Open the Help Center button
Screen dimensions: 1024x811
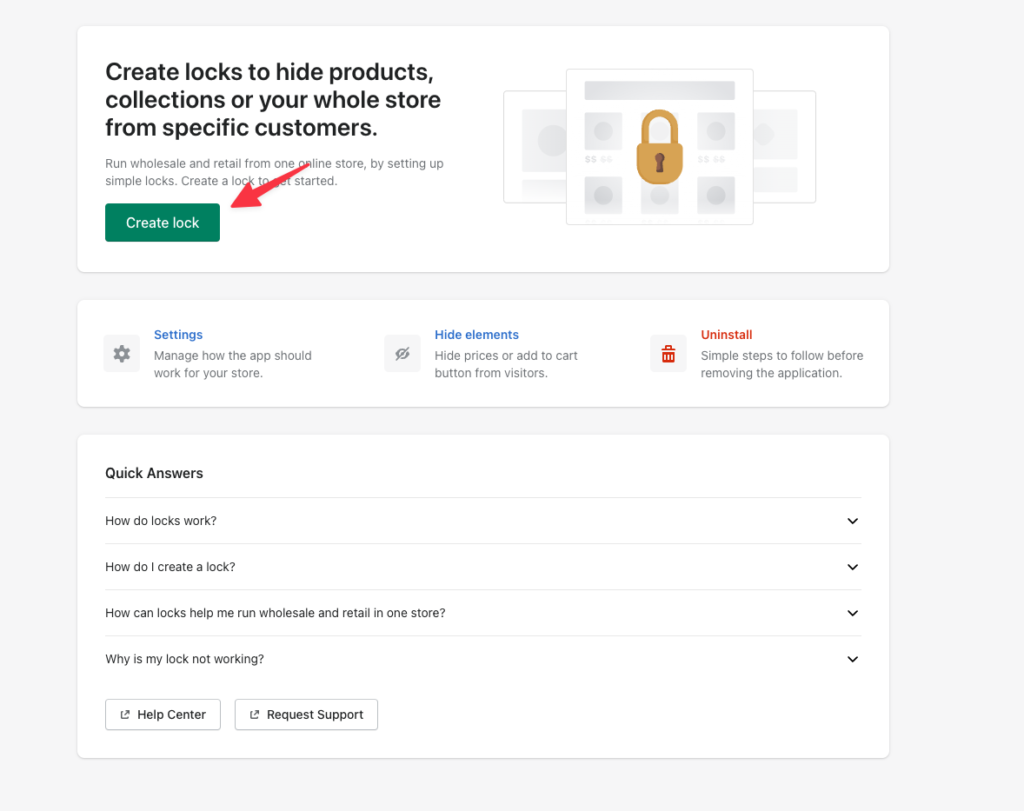coord(163,714)
